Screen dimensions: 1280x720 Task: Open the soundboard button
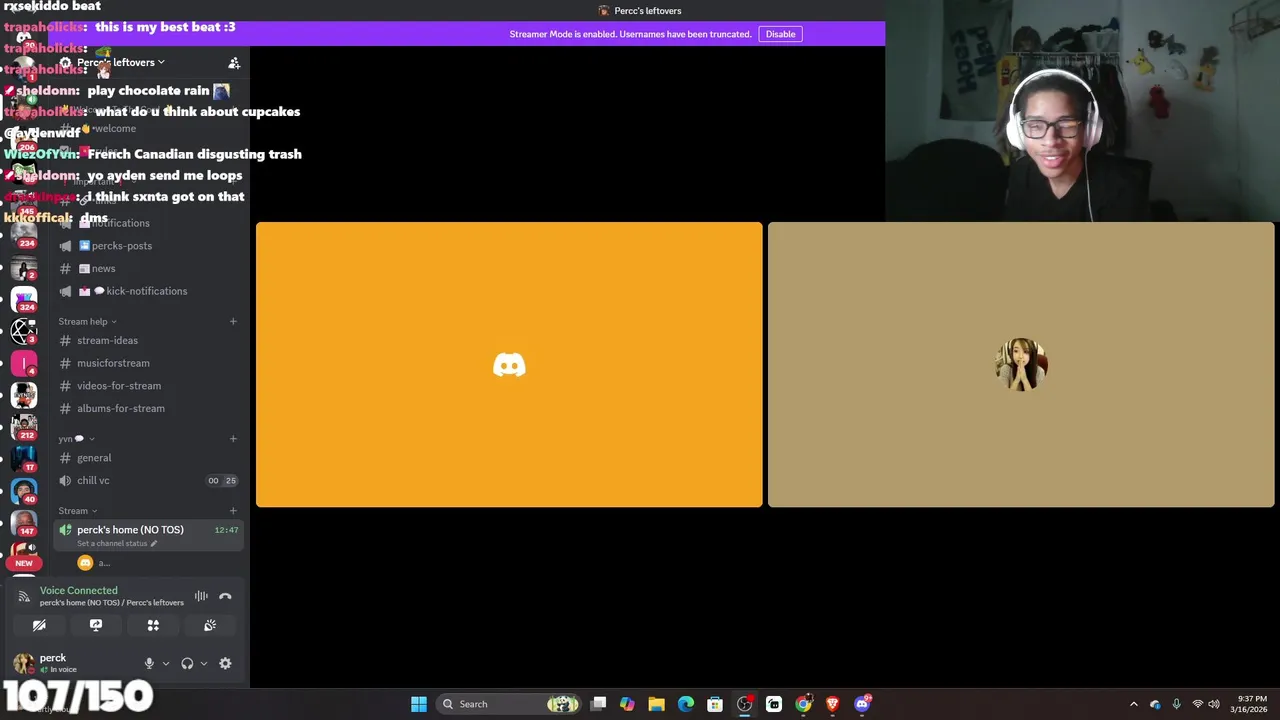tap(210, 625)
